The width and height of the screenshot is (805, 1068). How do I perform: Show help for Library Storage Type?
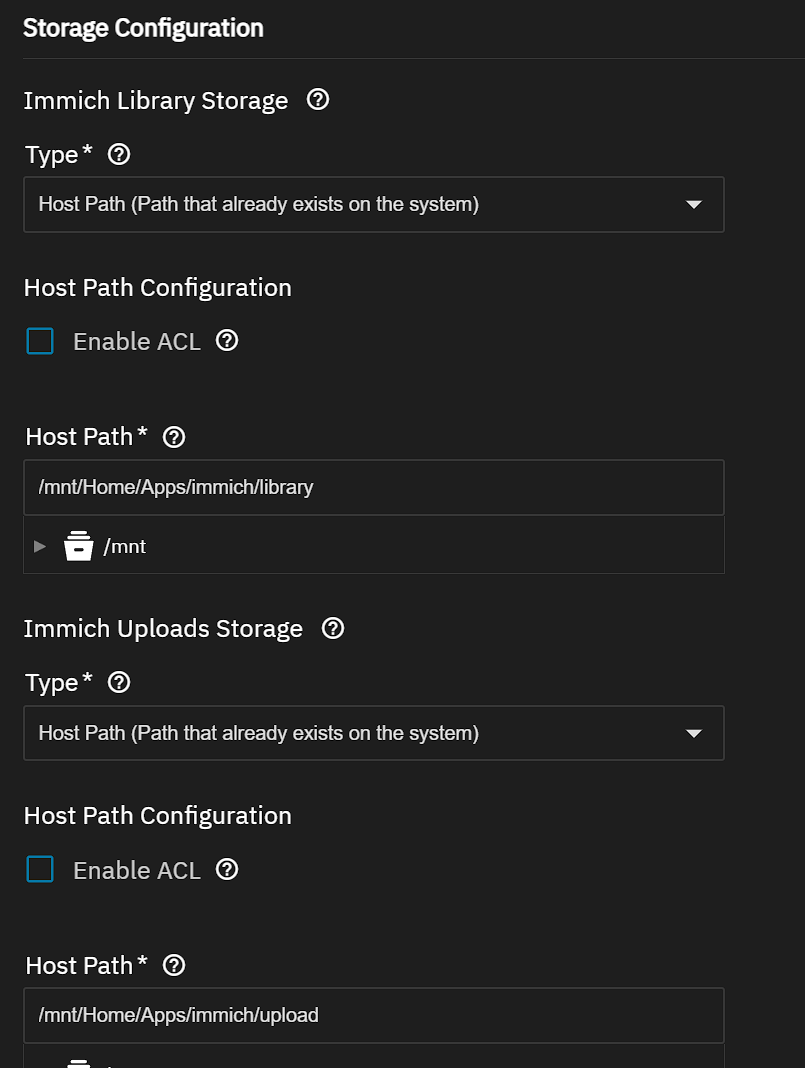coord(119,155)
